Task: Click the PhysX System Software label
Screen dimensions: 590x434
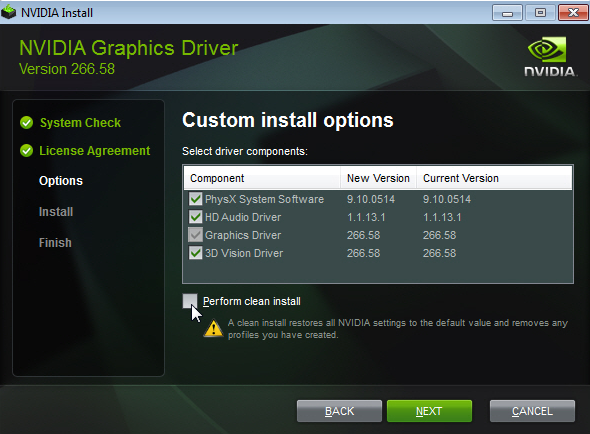Action: 265,199
